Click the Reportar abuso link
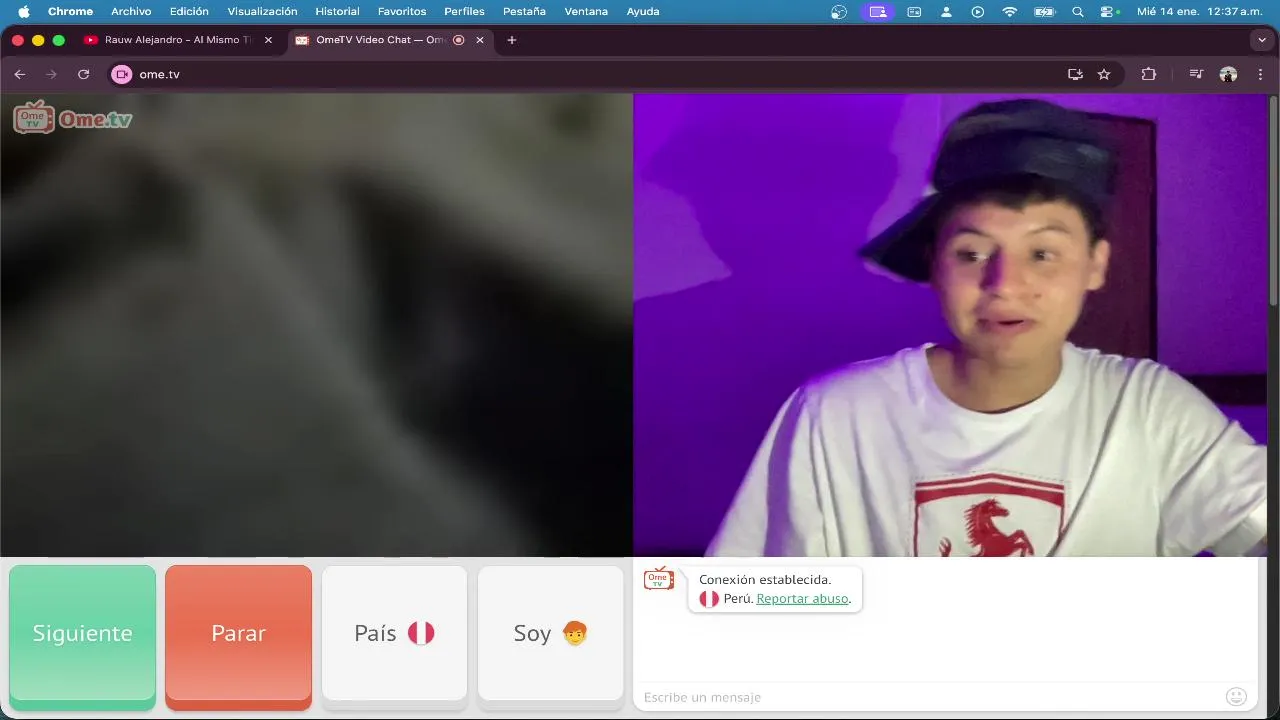Image resolution: width=1280 pixels, height=720 pixels. tap(803, 599)
